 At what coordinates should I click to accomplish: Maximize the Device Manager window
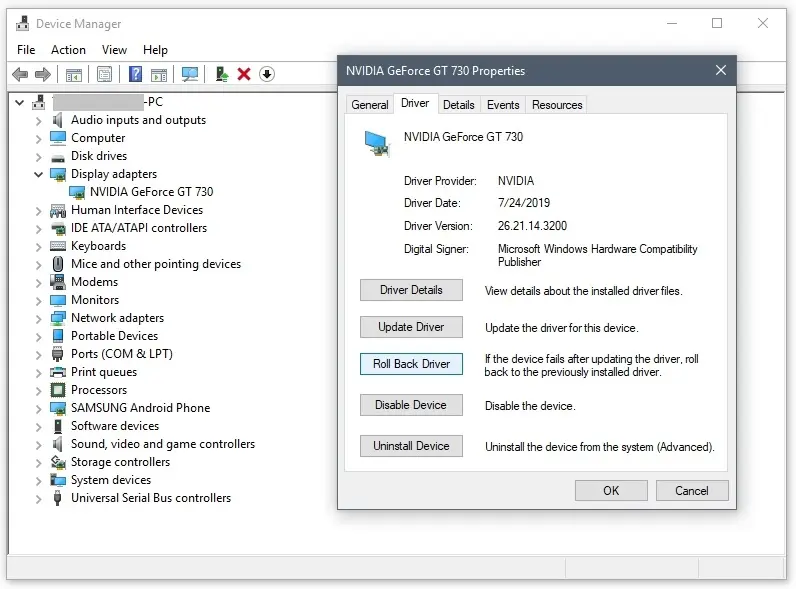click(x=717, y=23)
